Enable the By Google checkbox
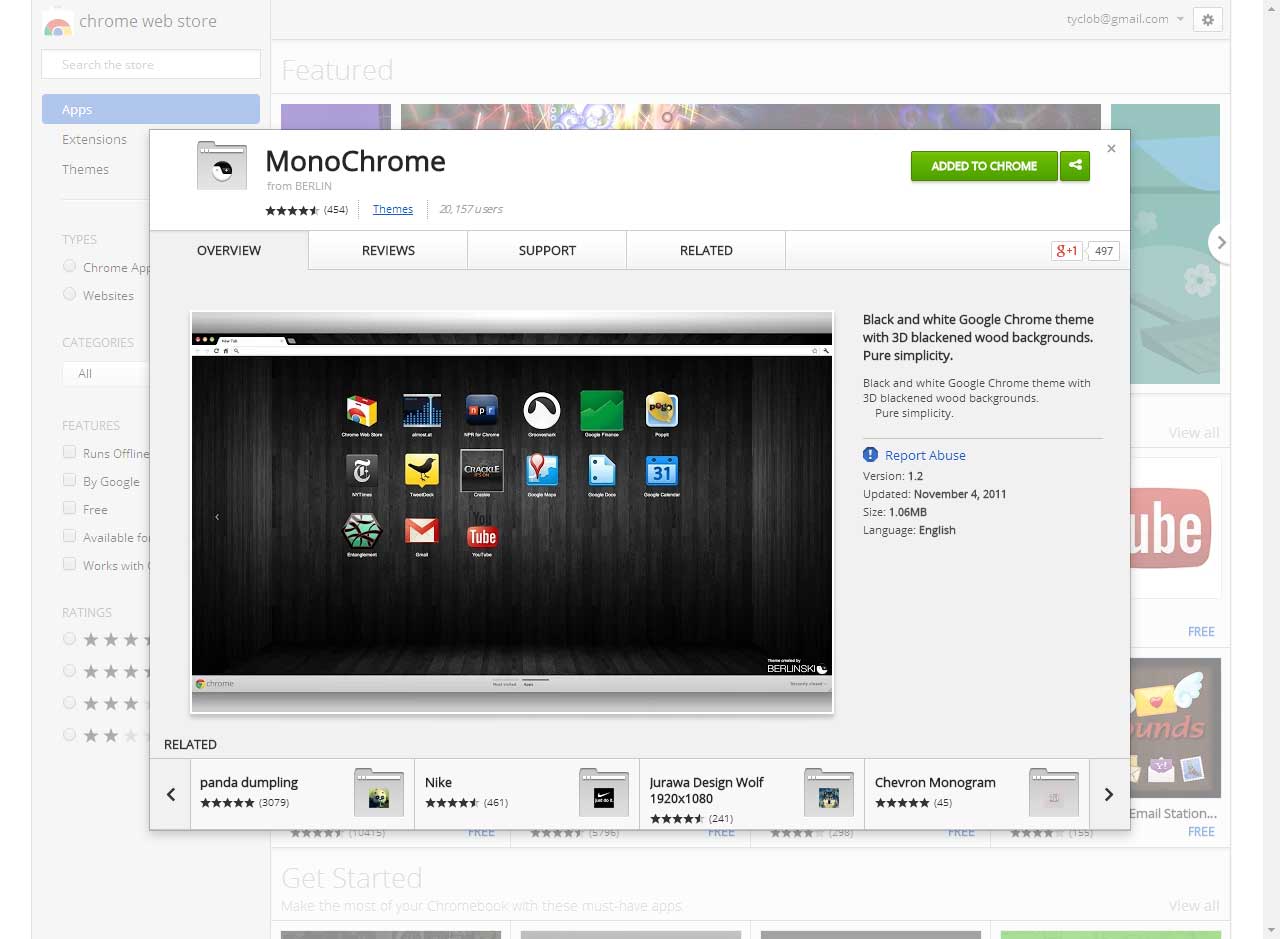 pyautogui.click(x=69, y=480)
